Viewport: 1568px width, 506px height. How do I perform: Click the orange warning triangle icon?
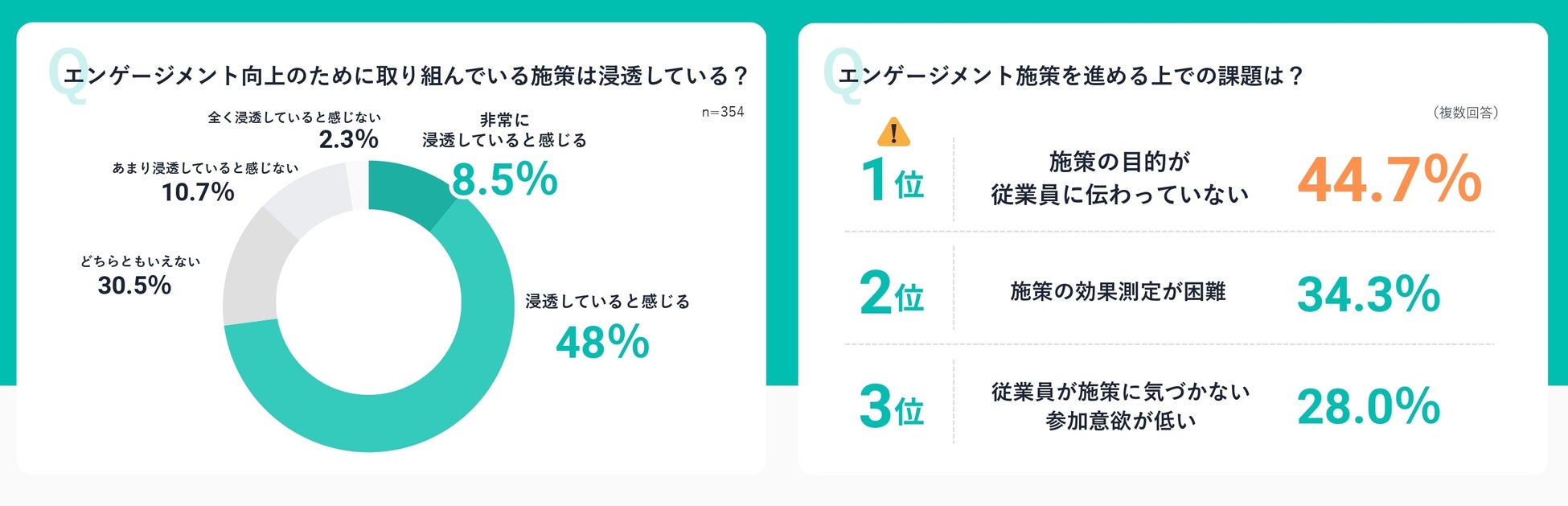click(x=893, y=132)
